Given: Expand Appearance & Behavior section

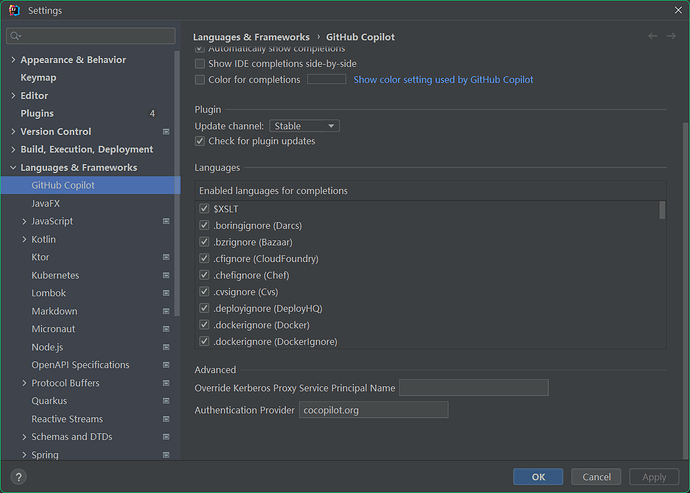Looking at the screenshot, I should [13, 59].
